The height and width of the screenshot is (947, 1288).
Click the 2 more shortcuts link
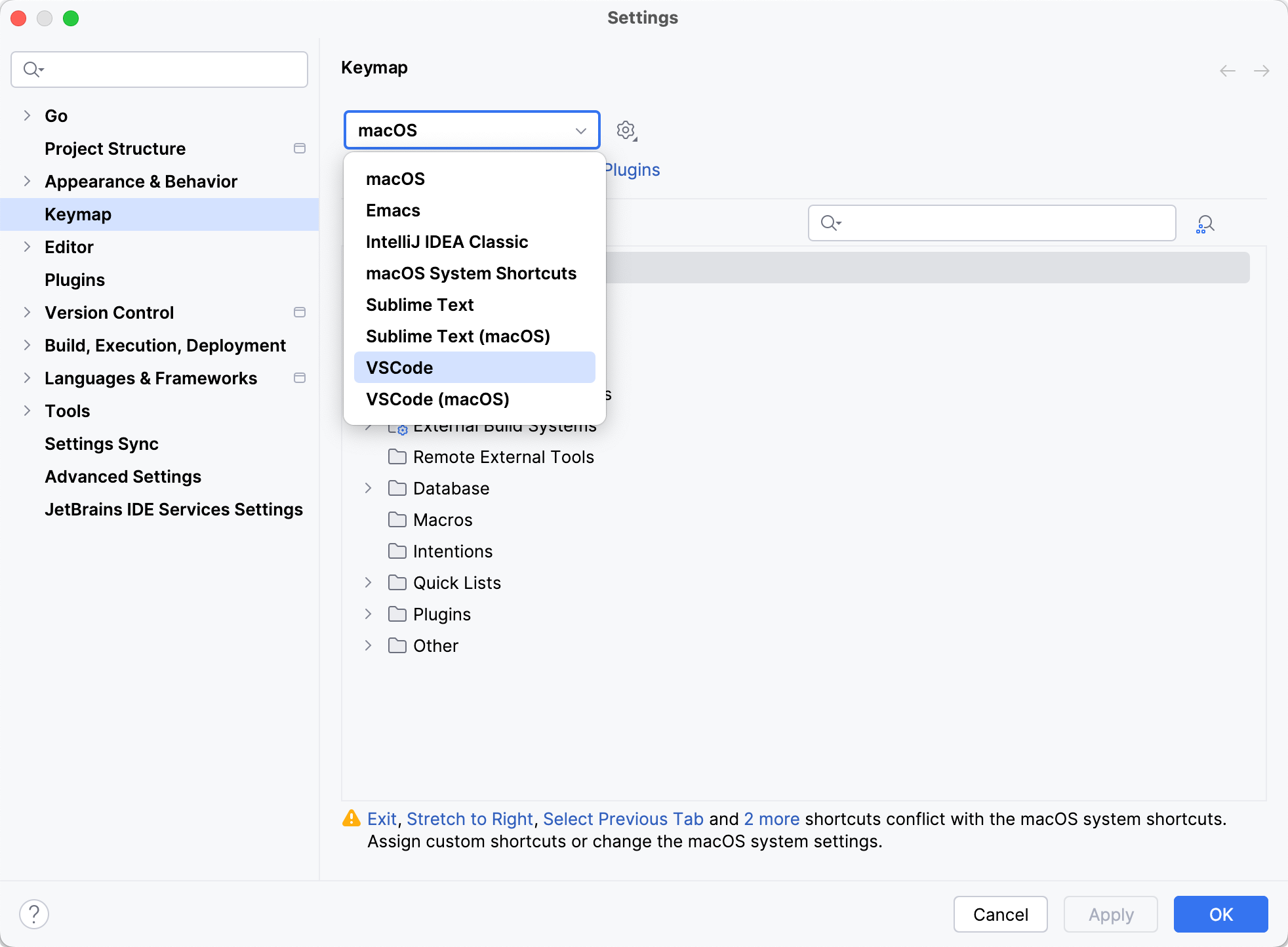click(771, 818)
